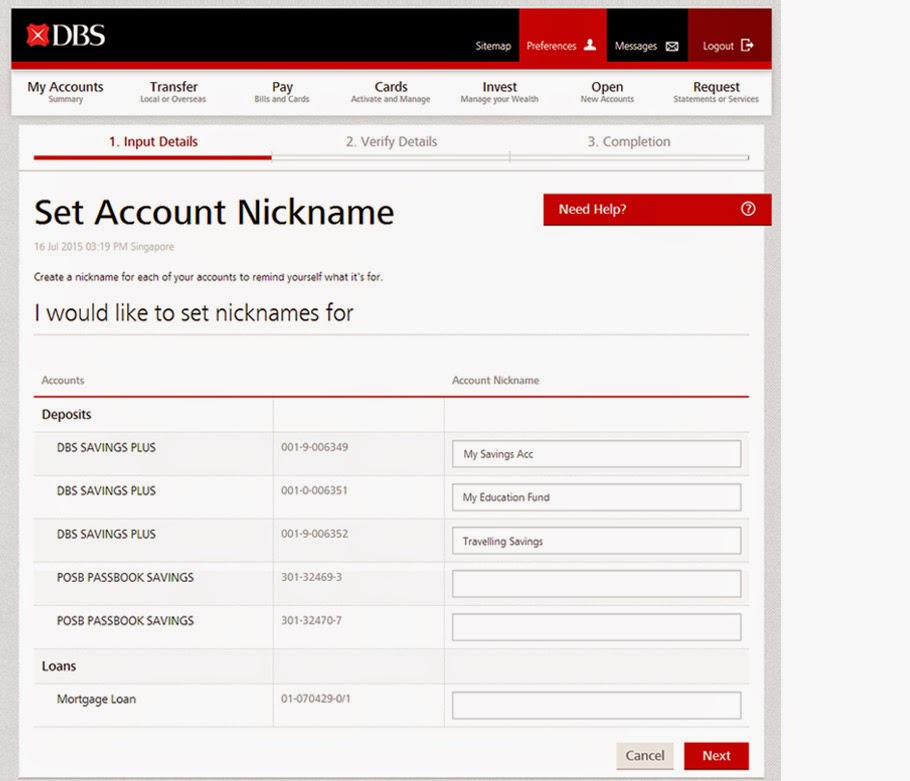This screenshot has height=781, width=910.
Task: Click the DBS logo
Action: tap(66, 35)
